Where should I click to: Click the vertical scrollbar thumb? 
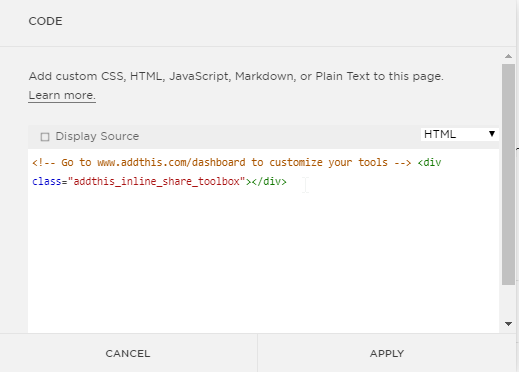point(508,174)
